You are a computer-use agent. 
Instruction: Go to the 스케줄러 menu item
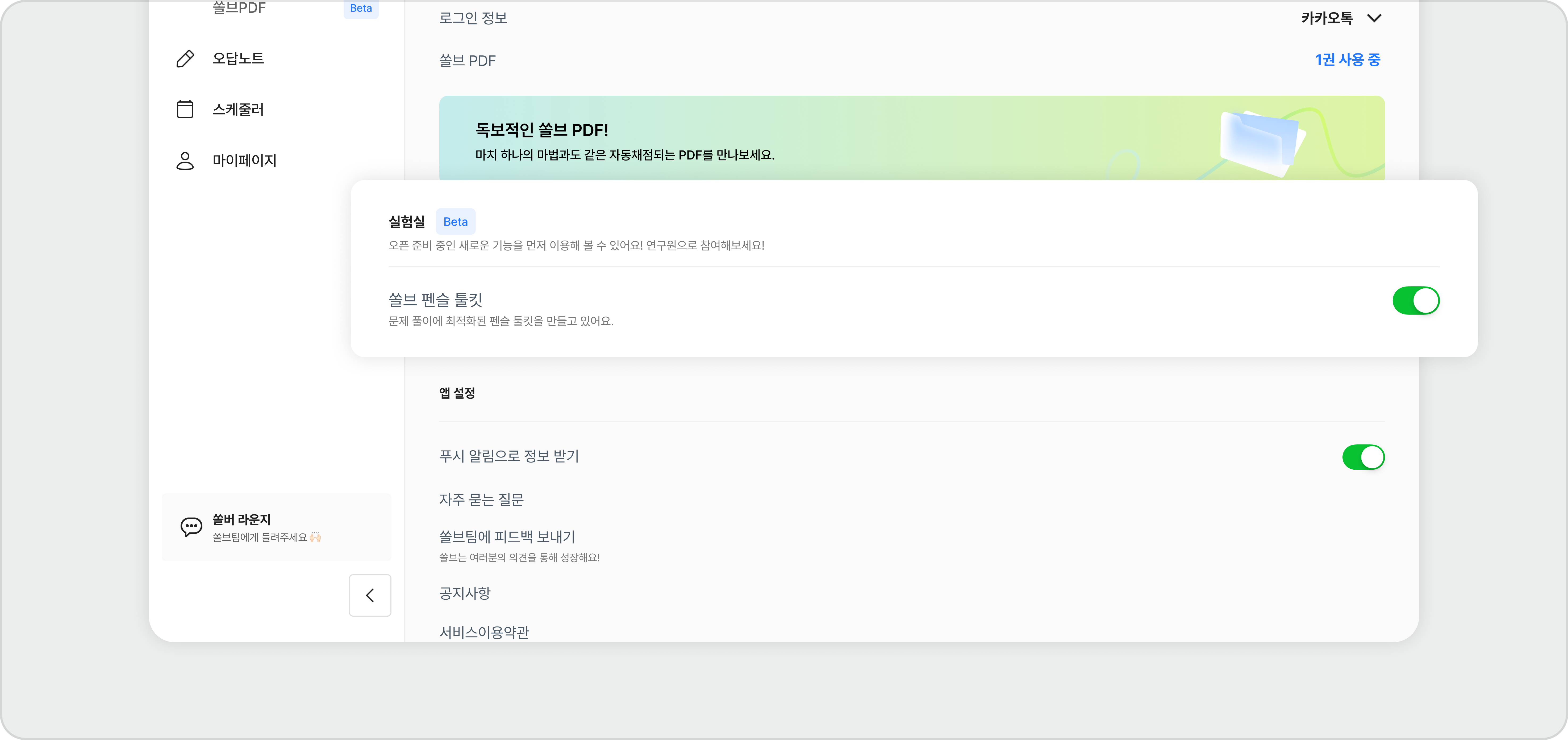(x=238, y=110)
